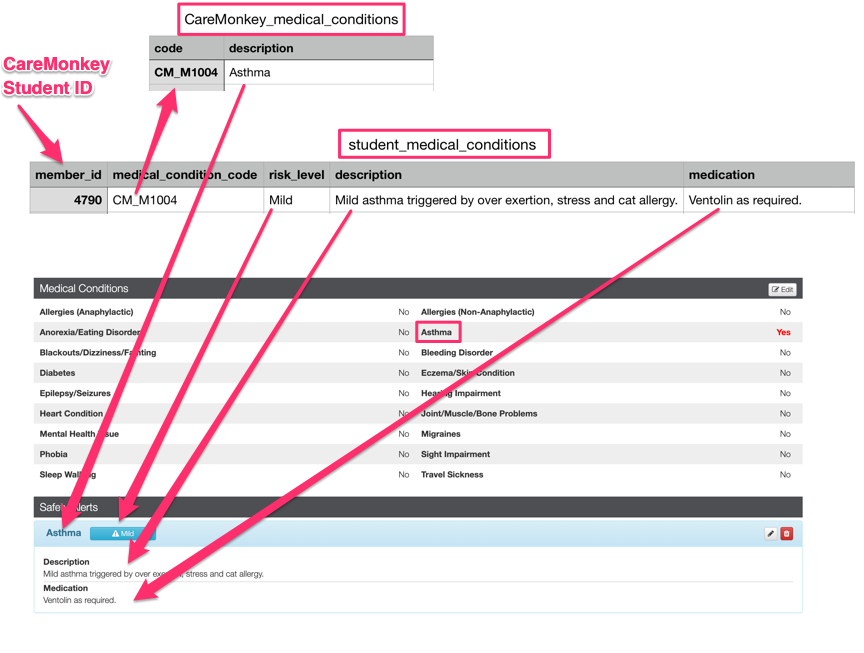Select the medical_condition_code column header
The image size is (864, 653).
pyautogui.click(x=185, y=175)
